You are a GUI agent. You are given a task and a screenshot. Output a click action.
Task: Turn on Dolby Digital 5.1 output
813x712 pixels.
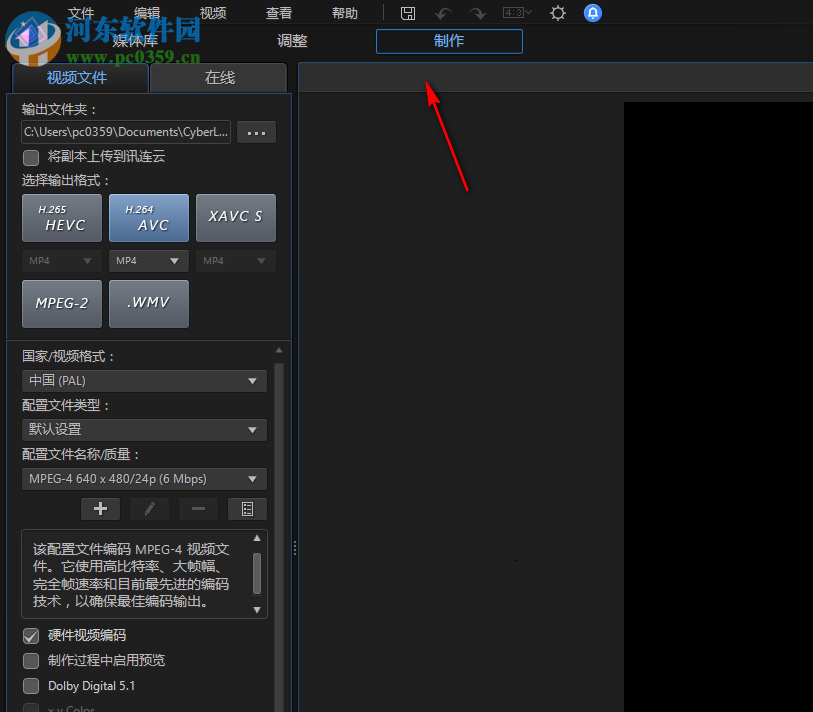click(31, 686)
